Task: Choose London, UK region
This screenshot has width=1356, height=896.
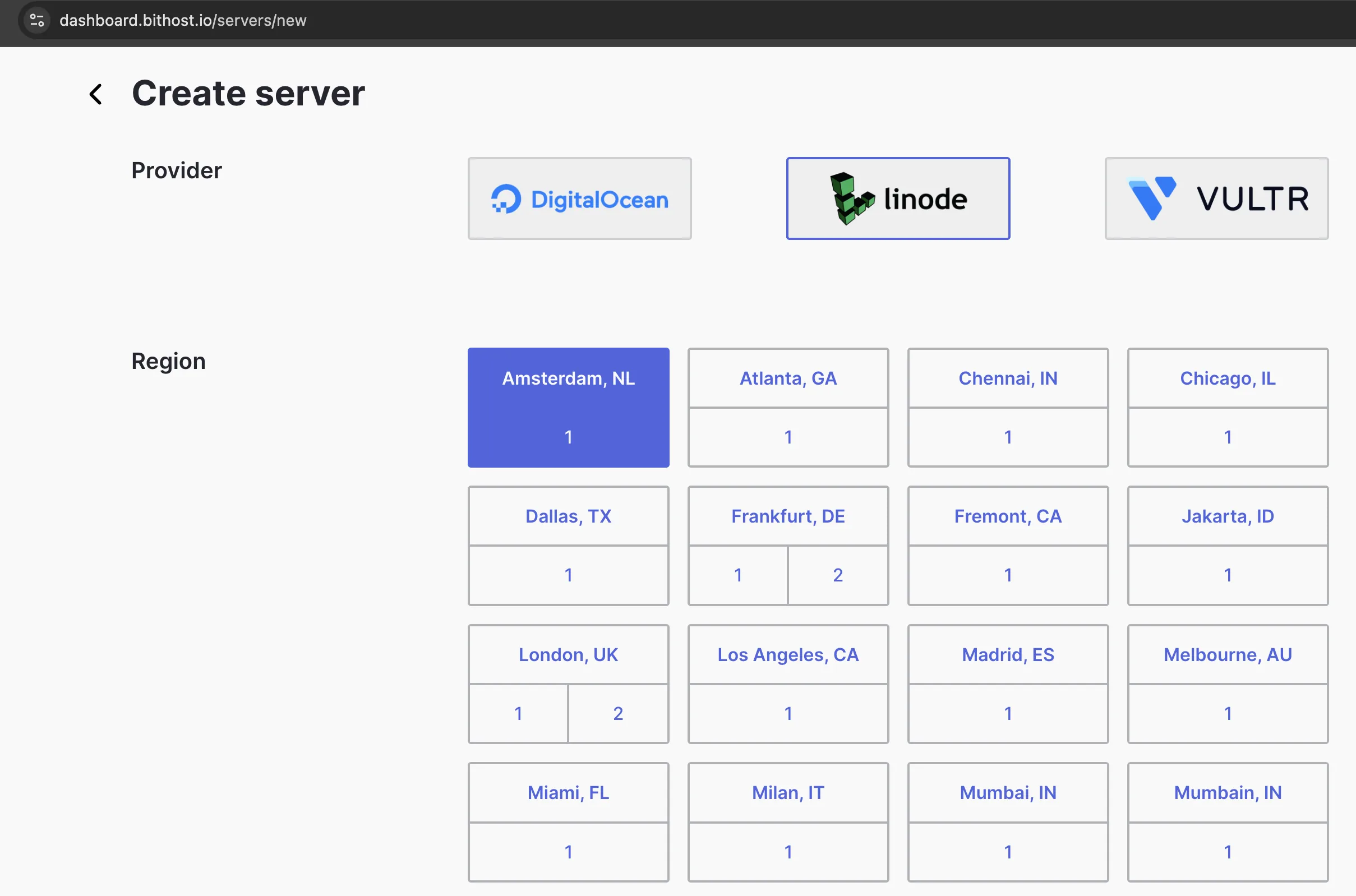Action: click(568, 655)
